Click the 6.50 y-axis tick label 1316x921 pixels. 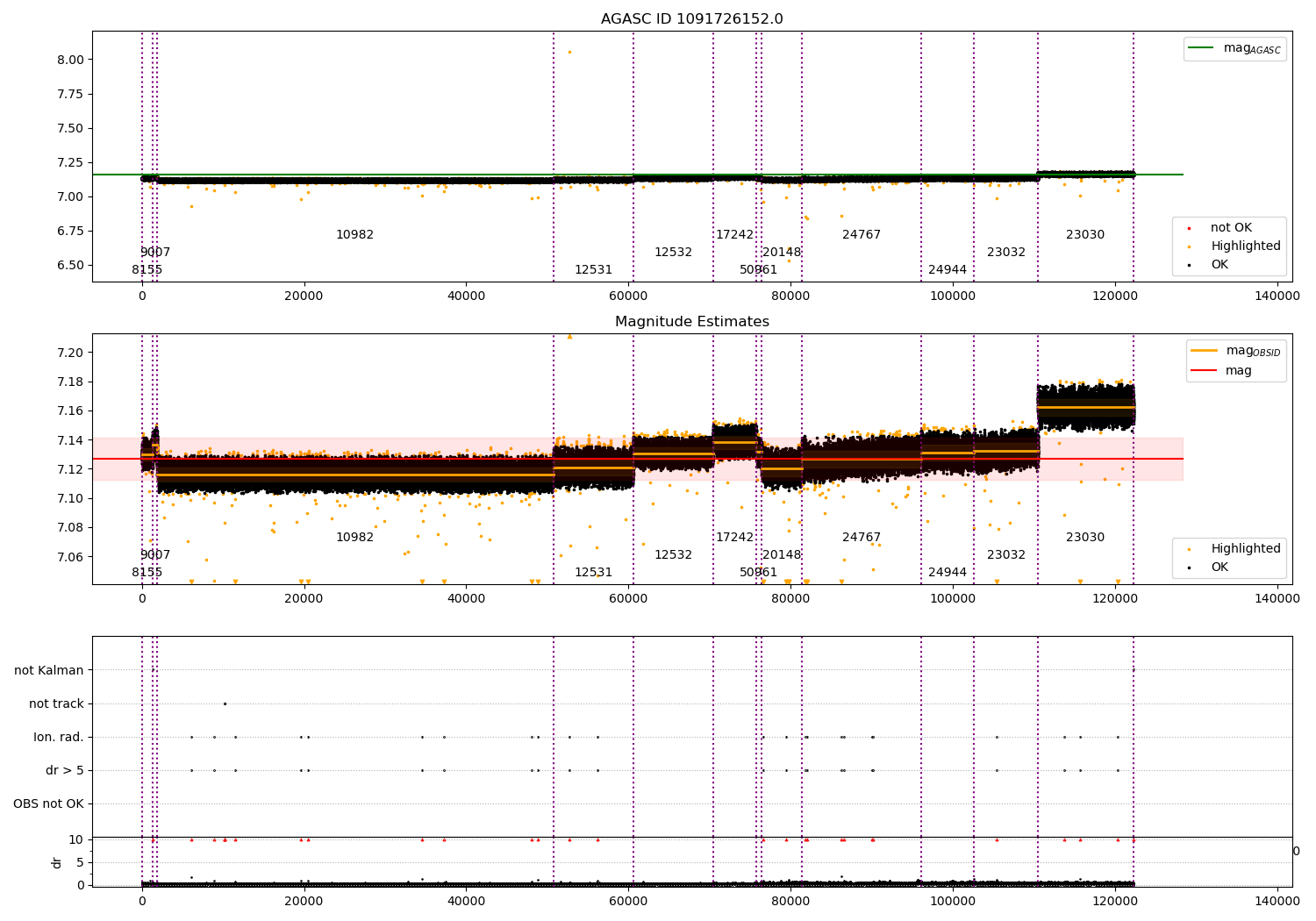71,265
